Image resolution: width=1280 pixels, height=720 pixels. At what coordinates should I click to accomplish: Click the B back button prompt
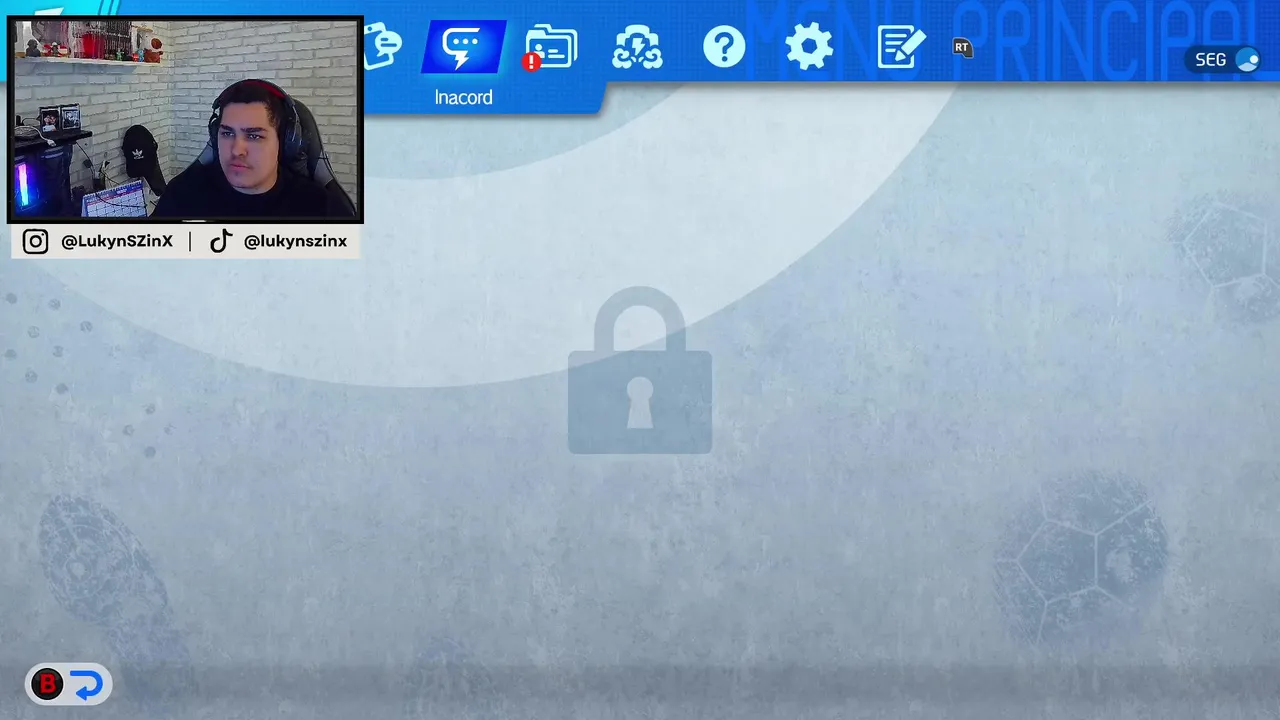pos(68,684)
